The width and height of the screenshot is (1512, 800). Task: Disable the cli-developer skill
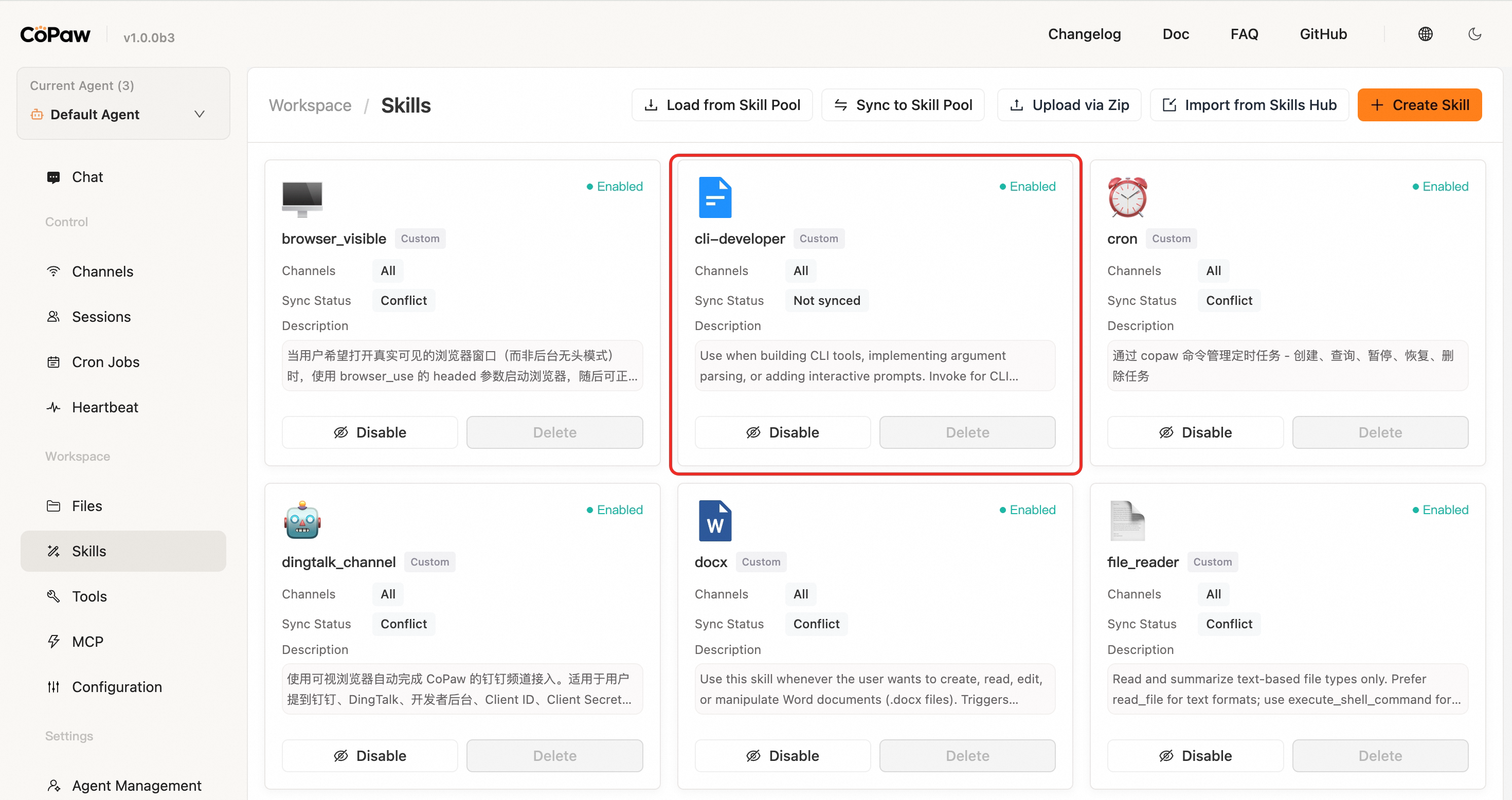pyautogui.click(x=782, y=432)
